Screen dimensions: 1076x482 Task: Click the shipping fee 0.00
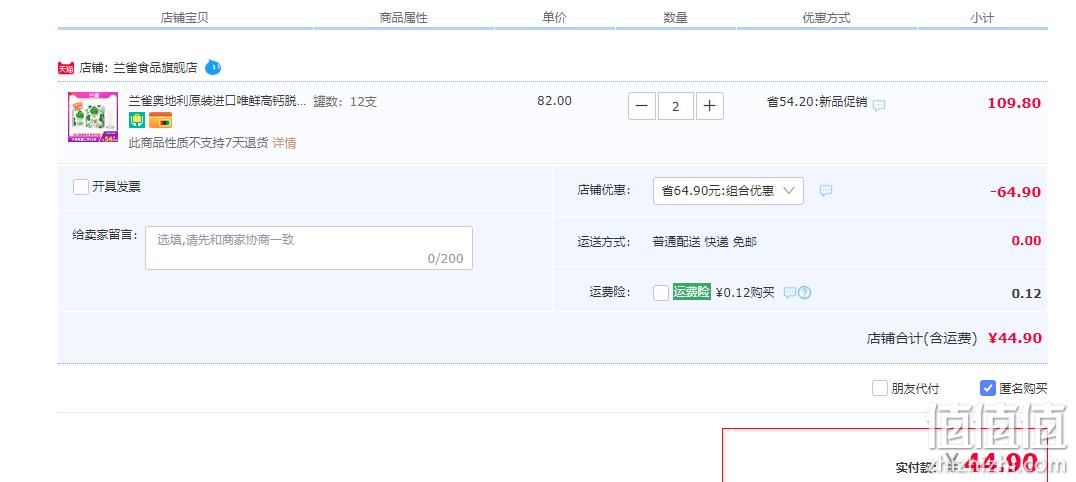coord(1027,241)
